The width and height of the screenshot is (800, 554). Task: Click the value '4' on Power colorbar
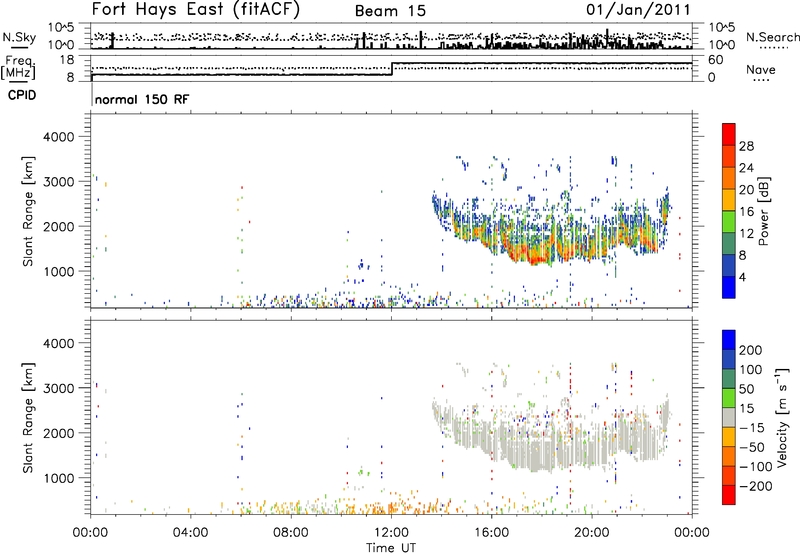(743, 277)
